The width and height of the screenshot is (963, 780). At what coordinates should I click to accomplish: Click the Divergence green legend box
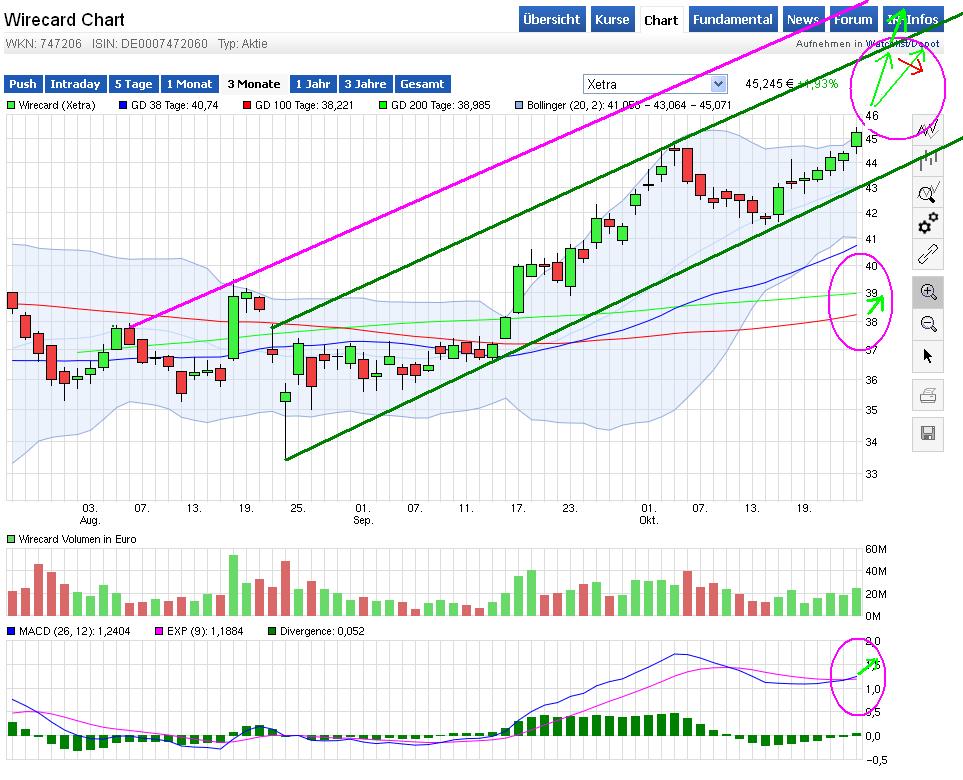point(272,631)
